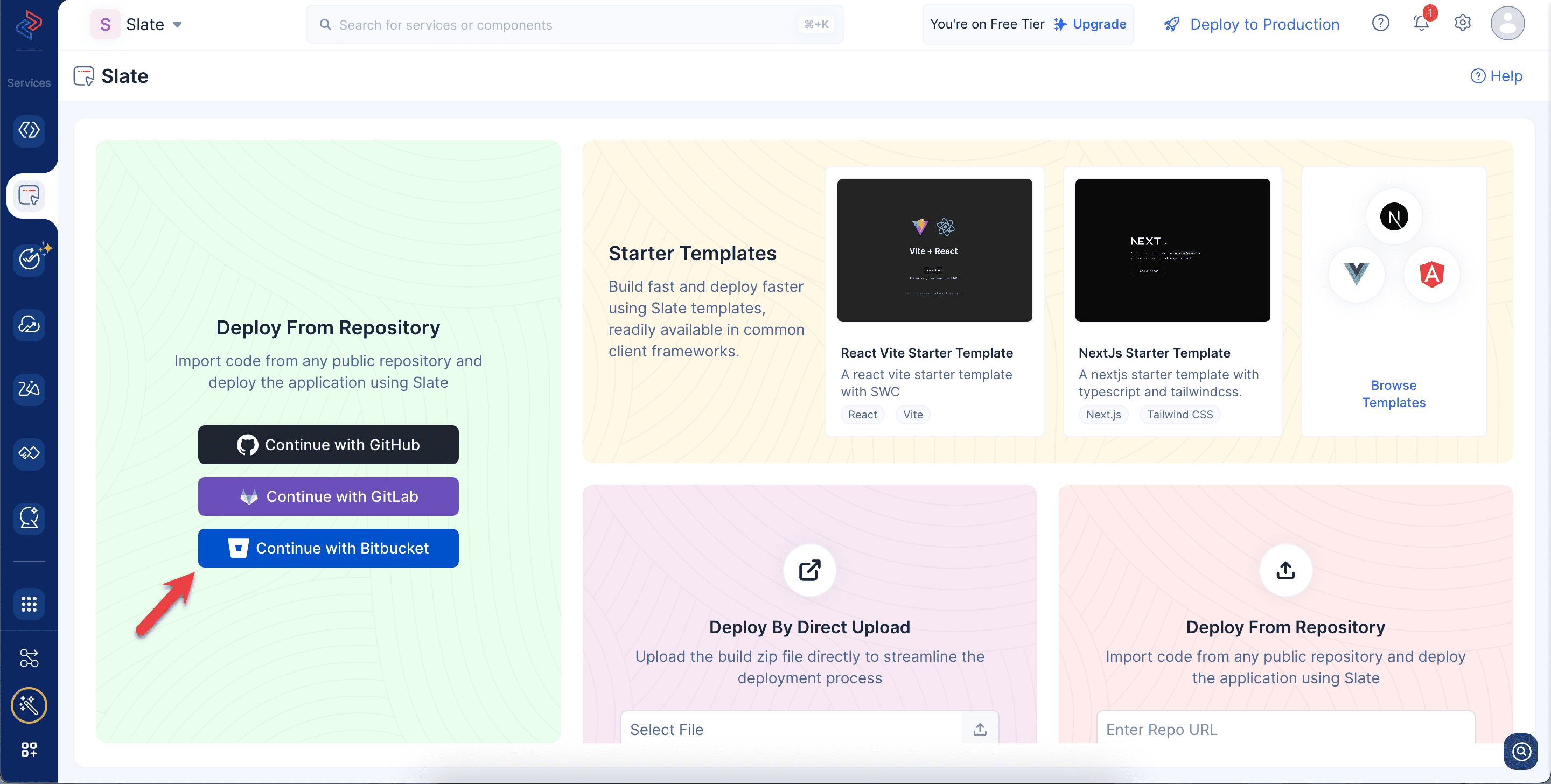Continue with GitHub

click(328, 444)
